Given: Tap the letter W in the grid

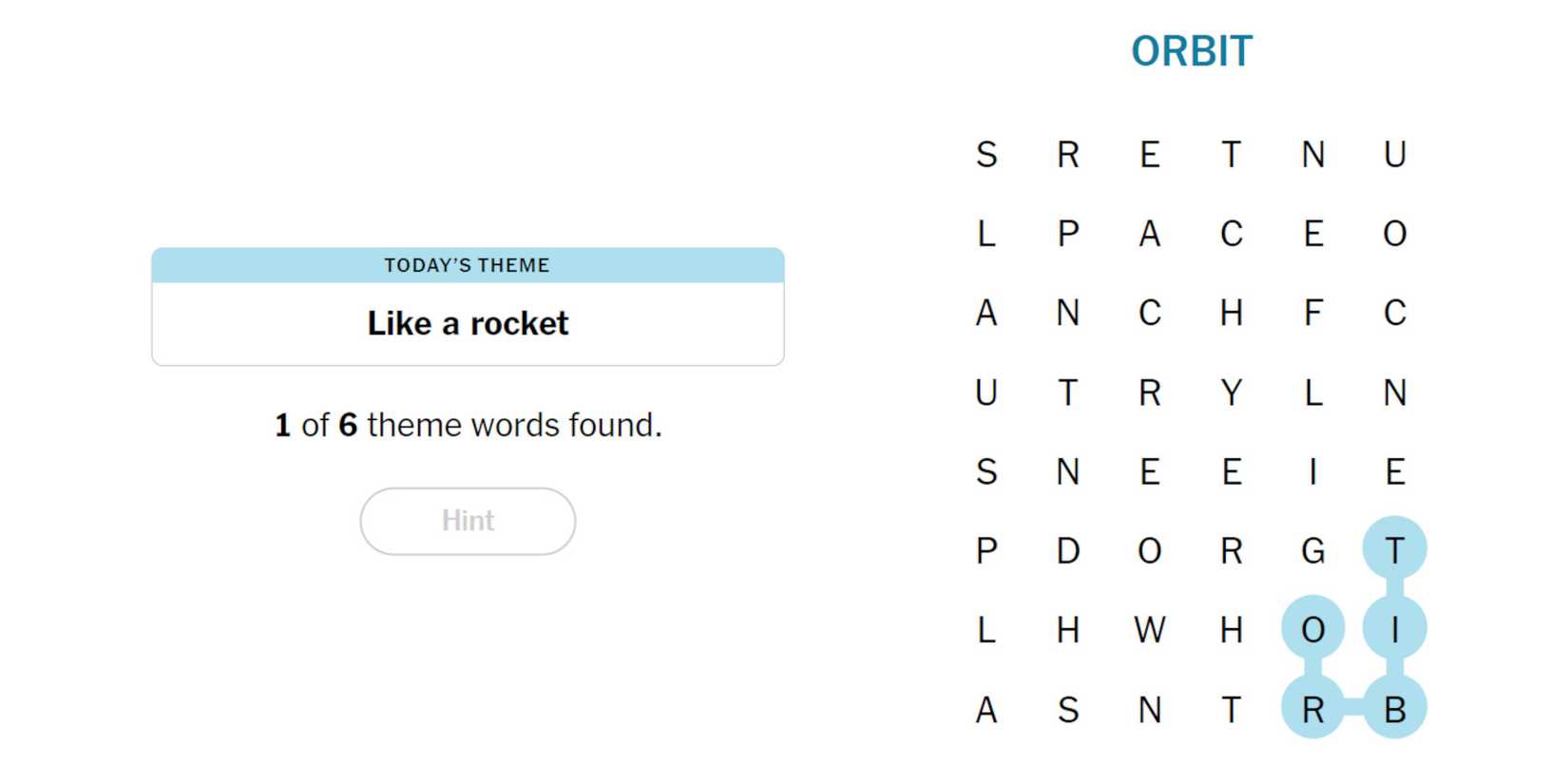Looking at the screenshot, I should [x=1150, y=629].
